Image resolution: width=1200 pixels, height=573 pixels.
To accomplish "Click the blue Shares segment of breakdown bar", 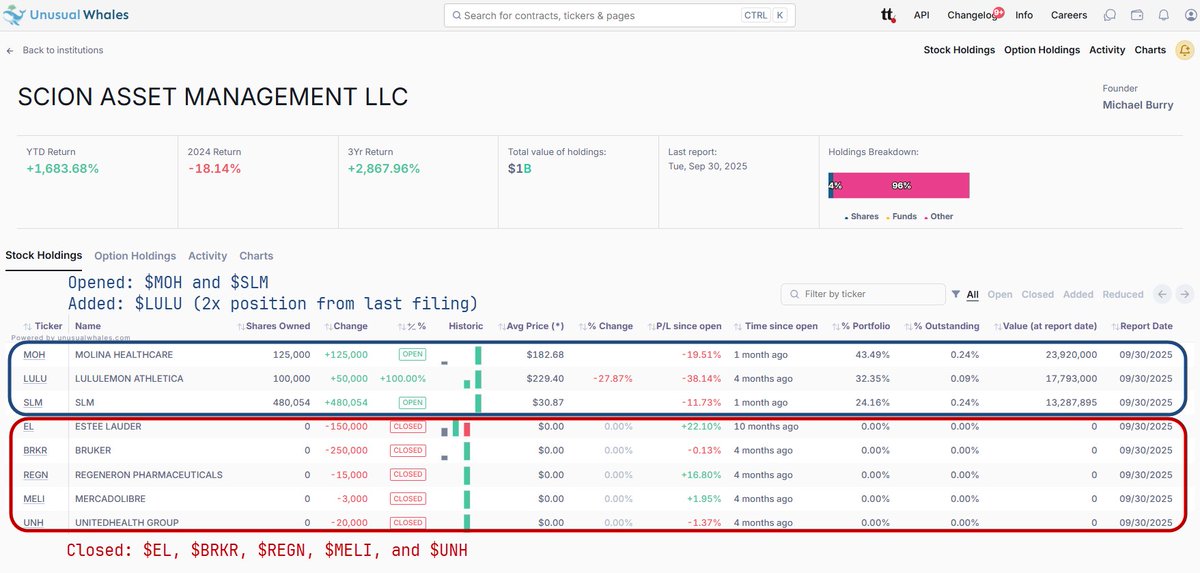I will (x=831, y=186).
